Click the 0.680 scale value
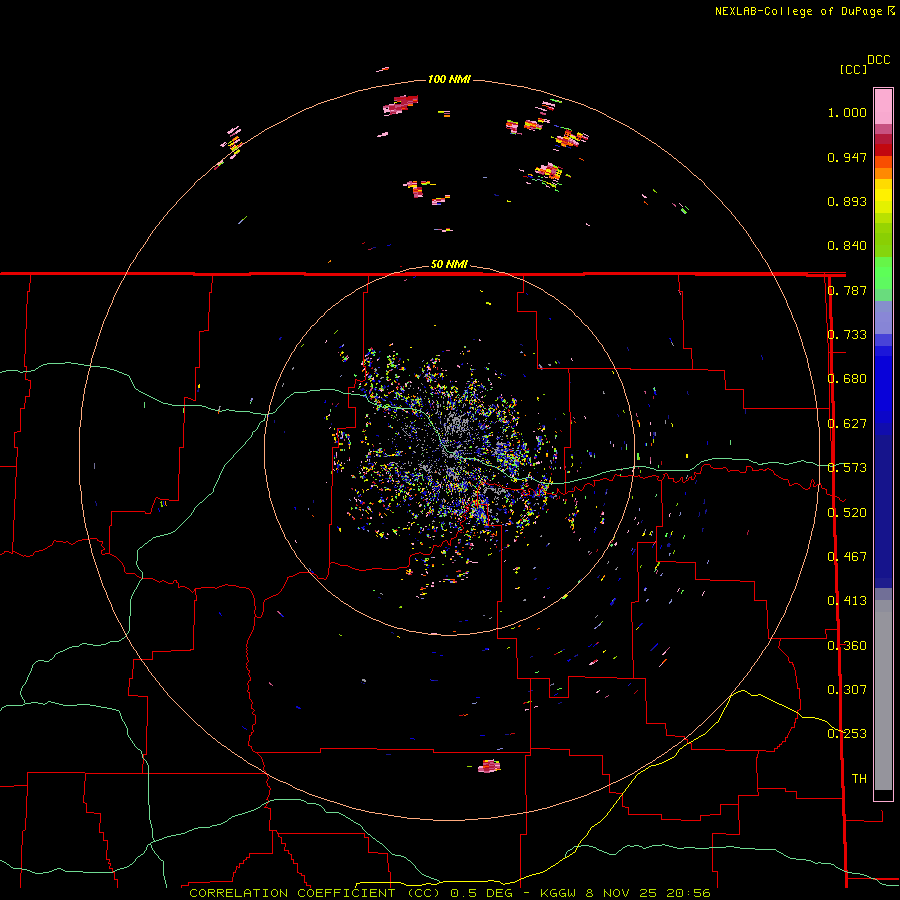900x900 pixels. (x=847, y=379)
